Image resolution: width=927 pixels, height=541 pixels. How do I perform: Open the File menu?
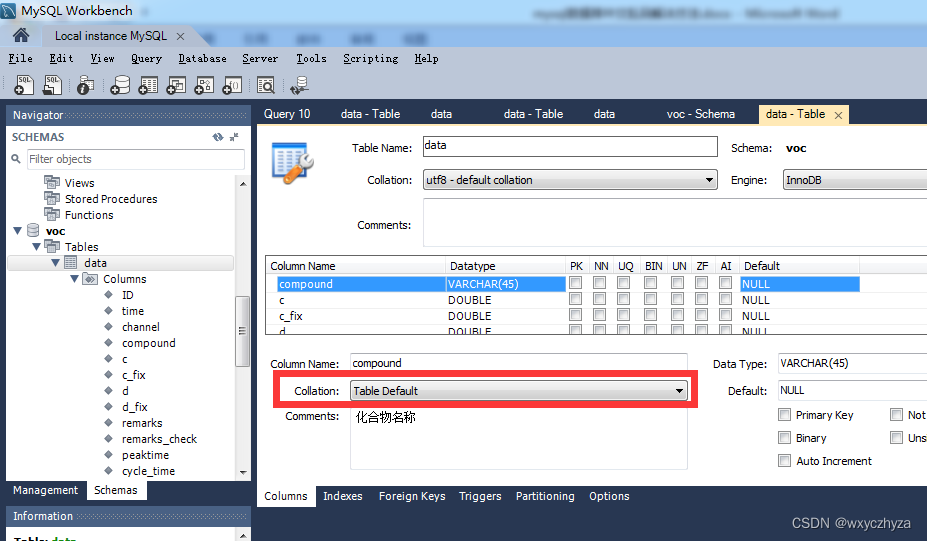tap(21, 59)
